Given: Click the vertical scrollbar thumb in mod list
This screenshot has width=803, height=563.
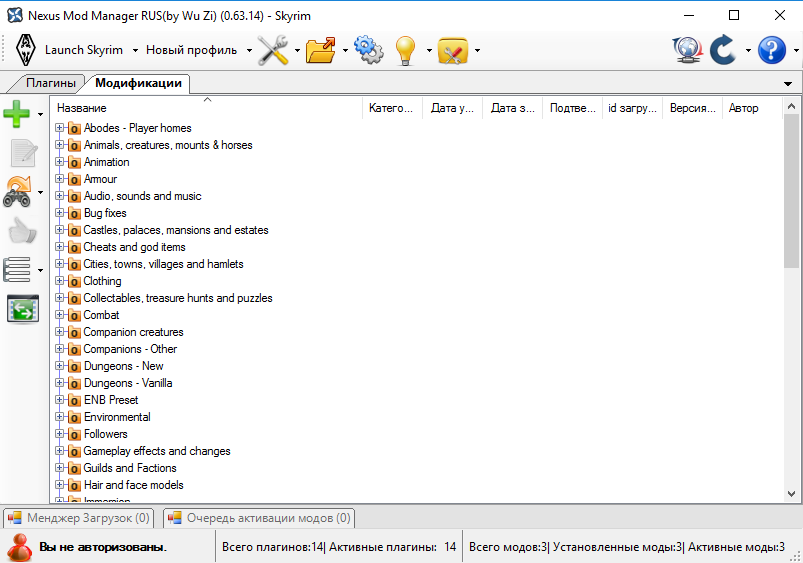Looking at the screenshot, I should (791, 191).
